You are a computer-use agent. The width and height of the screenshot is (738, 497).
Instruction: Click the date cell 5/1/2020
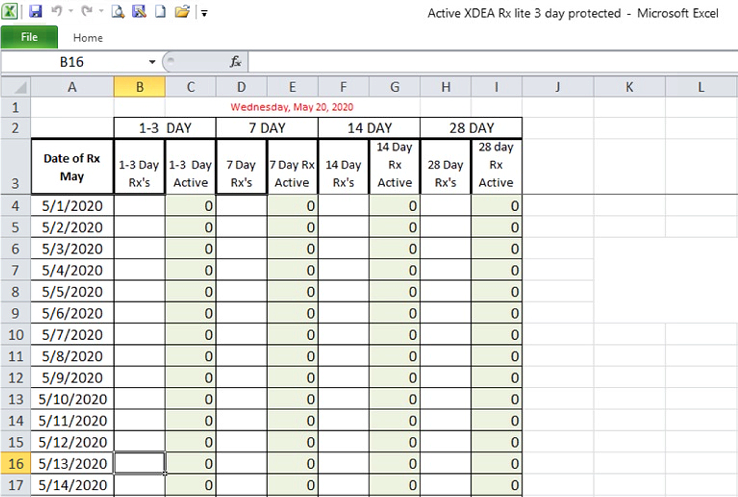click(72, 206)
